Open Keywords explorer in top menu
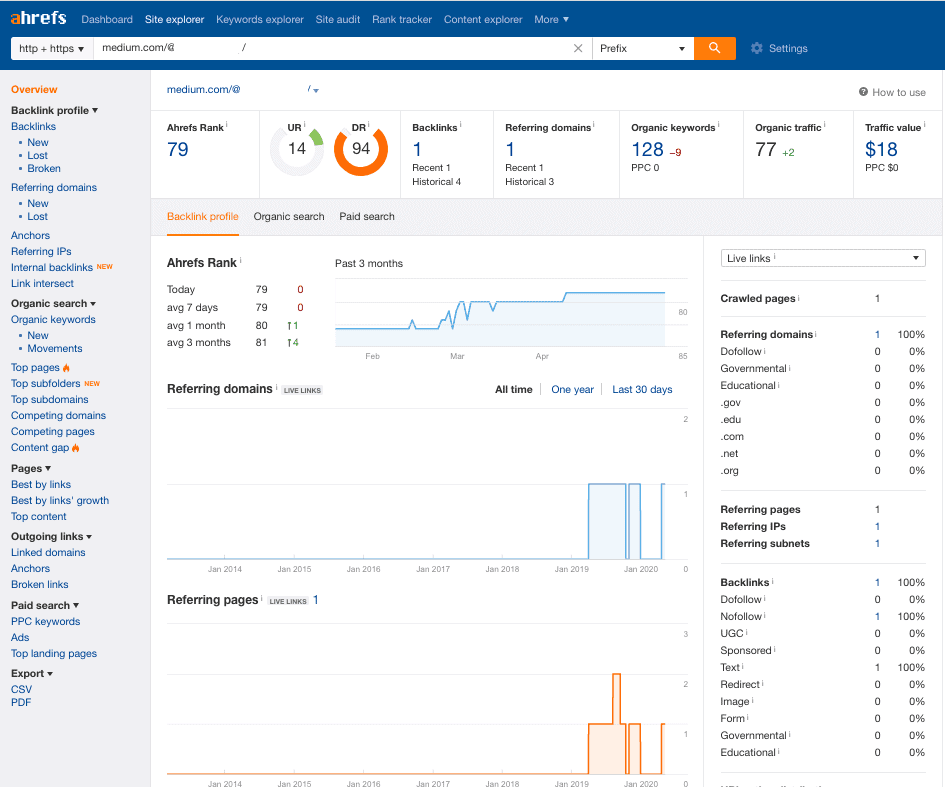Viewport: 945px width, 787px height. coord(259,19)
